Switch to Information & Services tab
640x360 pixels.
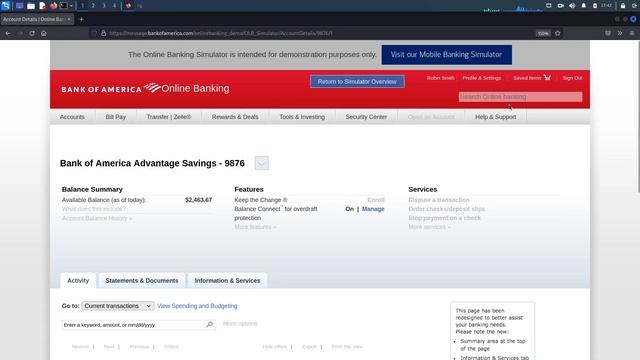pos(227,281)
